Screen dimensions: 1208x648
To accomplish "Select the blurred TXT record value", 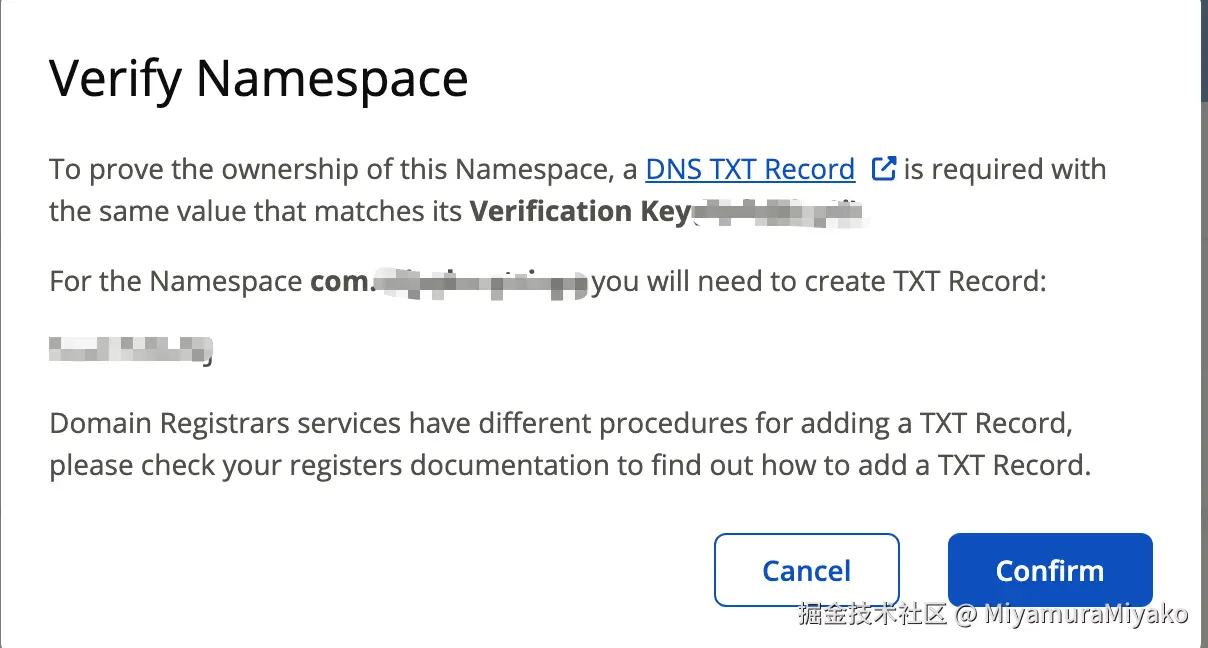I will point(130,350).
